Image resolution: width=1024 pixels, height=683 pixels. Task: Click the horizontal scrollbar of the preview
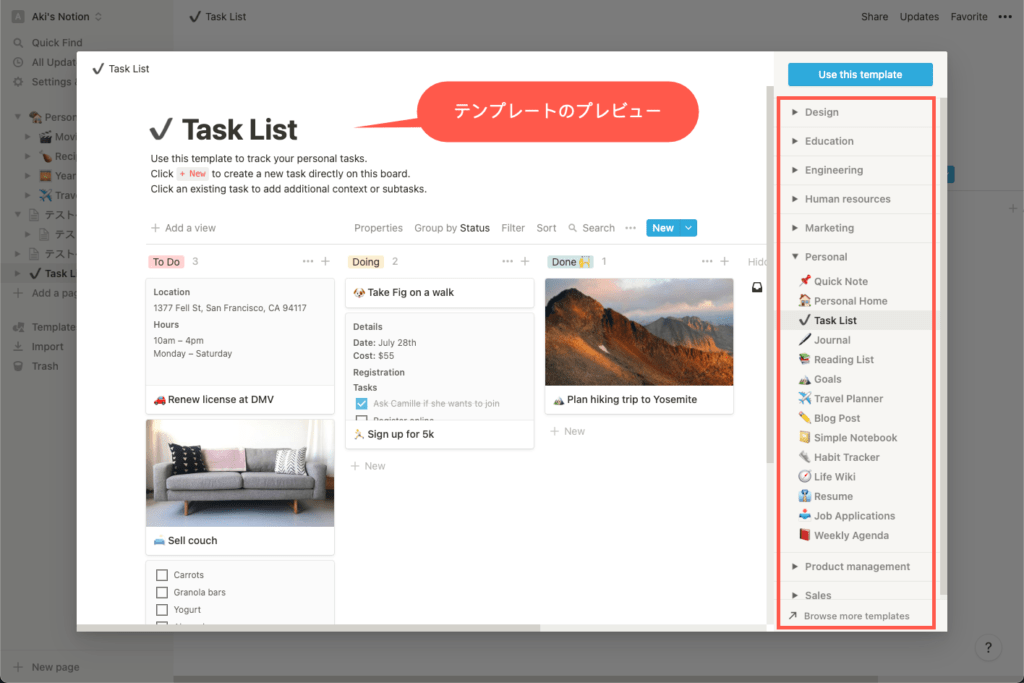tap(308, 627)
